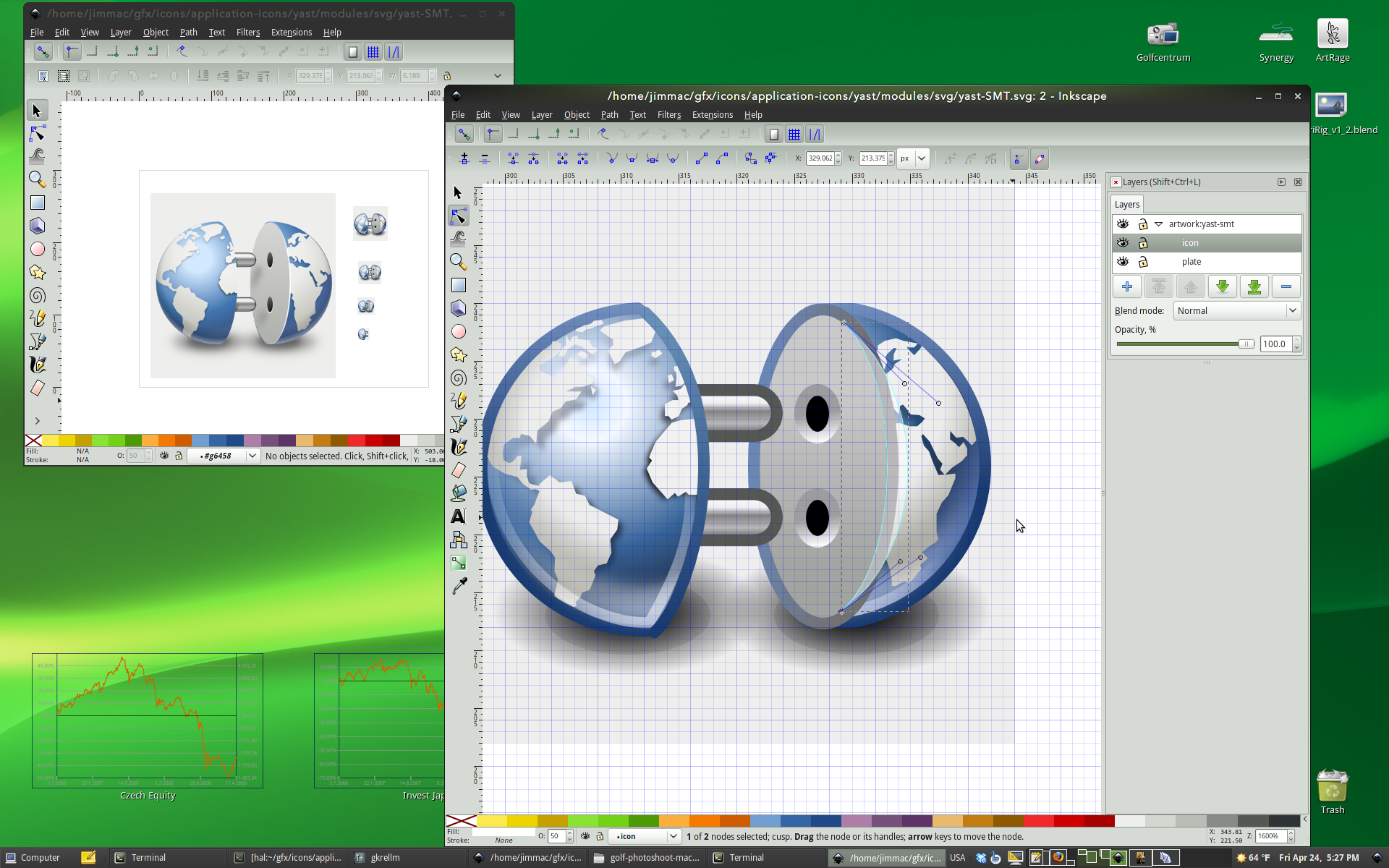1389x868 pixels.
Task: Click the Rectangle tool in toolbar
Action: (458, 284)
